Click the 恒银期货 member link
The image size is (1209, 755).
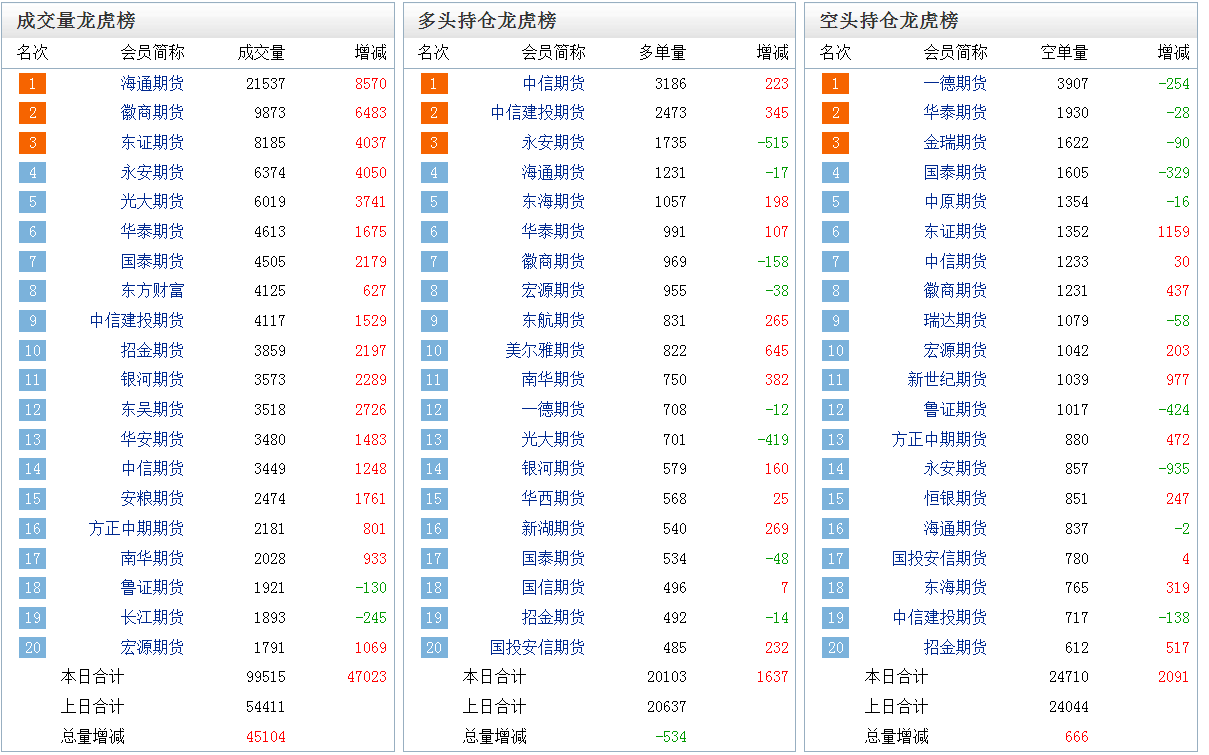[x=954, y=498]
